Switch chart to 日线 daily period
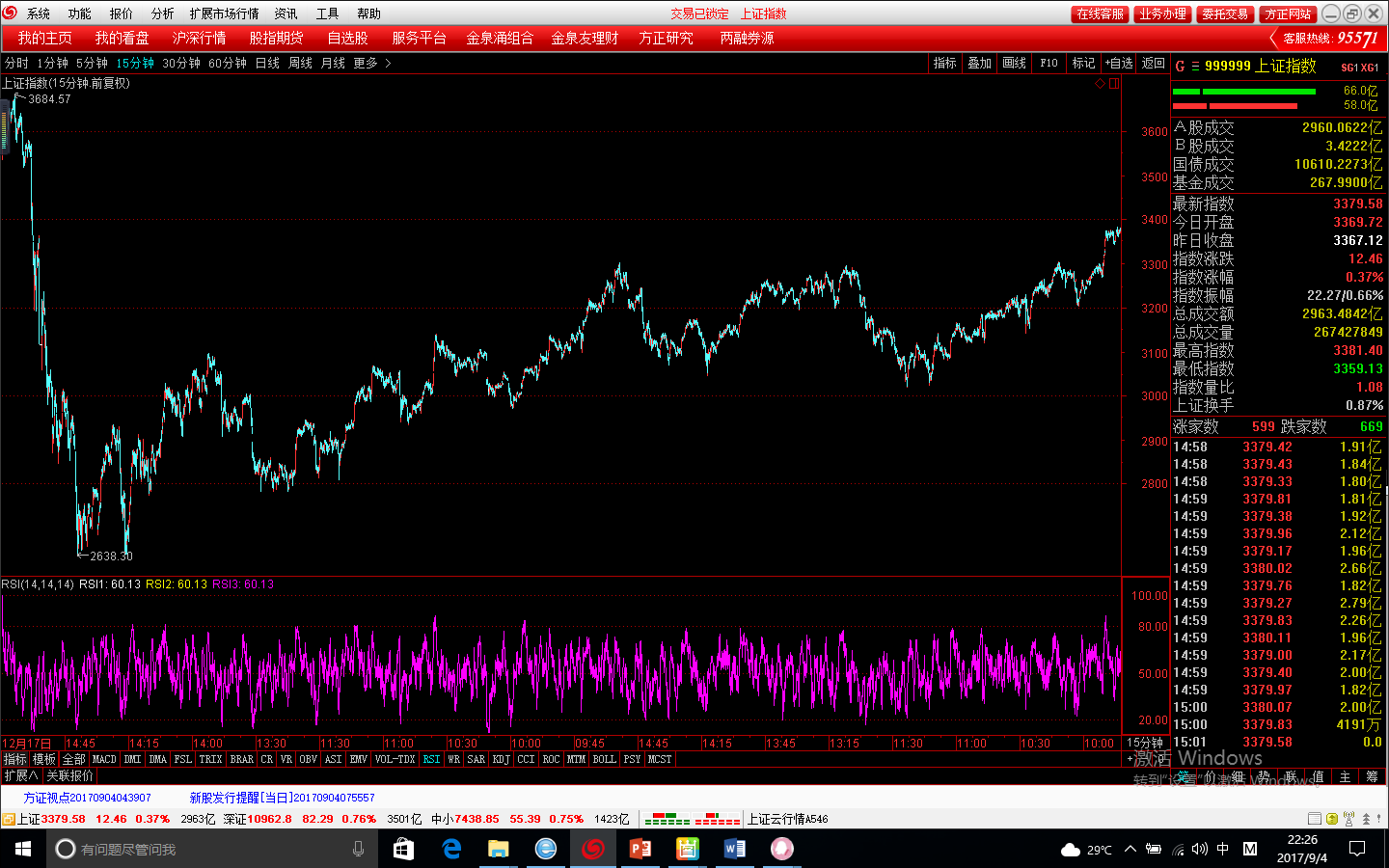1389x868 pixels. point(267,63)
